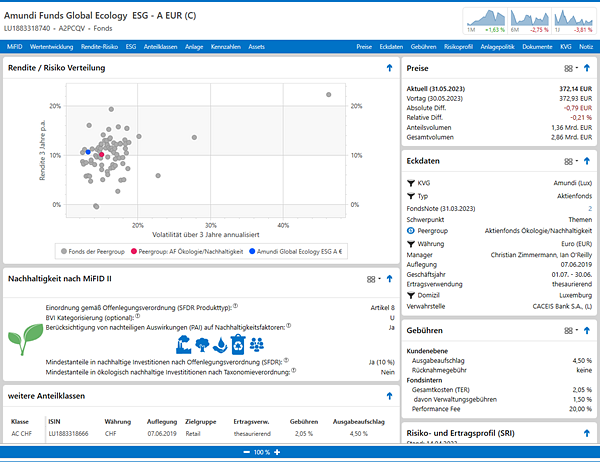
Task: Zoom in with the plus button
Action: pyautogui.click(x=277, y=452)
